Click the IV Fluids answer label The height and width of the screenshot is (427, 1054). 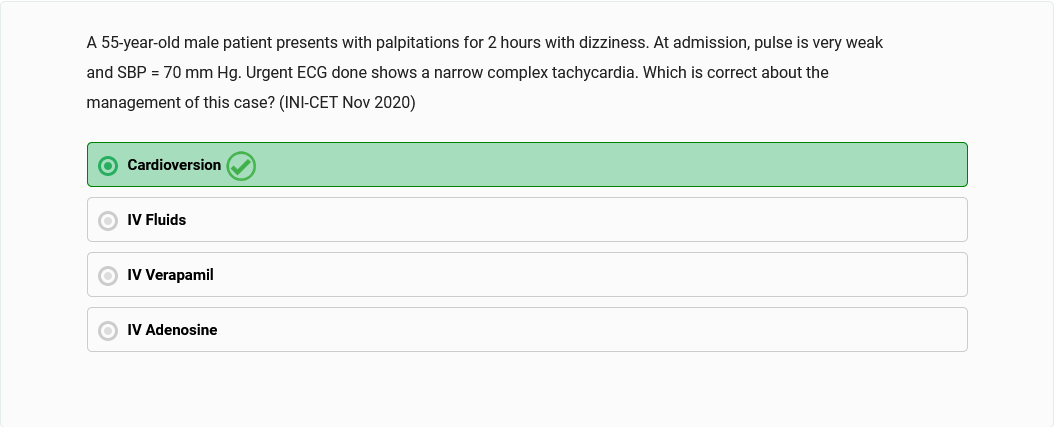157,221
